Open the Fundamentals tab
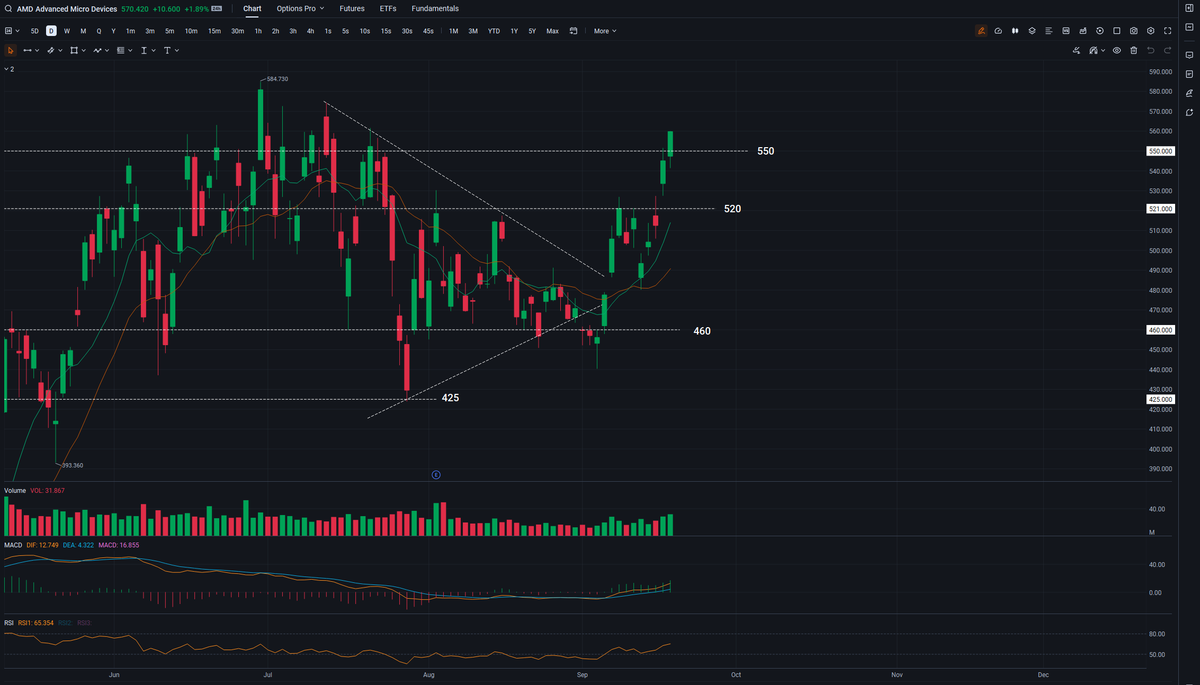Screen dimensions: 1200x685 pos(435,8)
